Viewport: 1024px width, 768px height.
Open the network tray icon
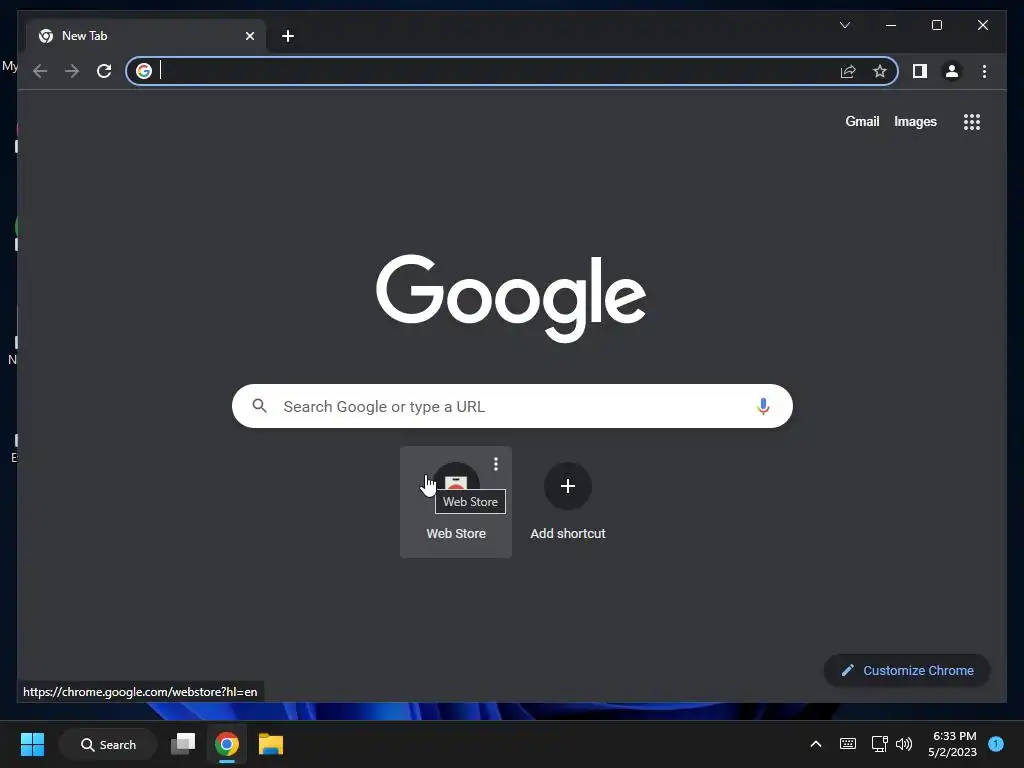coord(879,744)
